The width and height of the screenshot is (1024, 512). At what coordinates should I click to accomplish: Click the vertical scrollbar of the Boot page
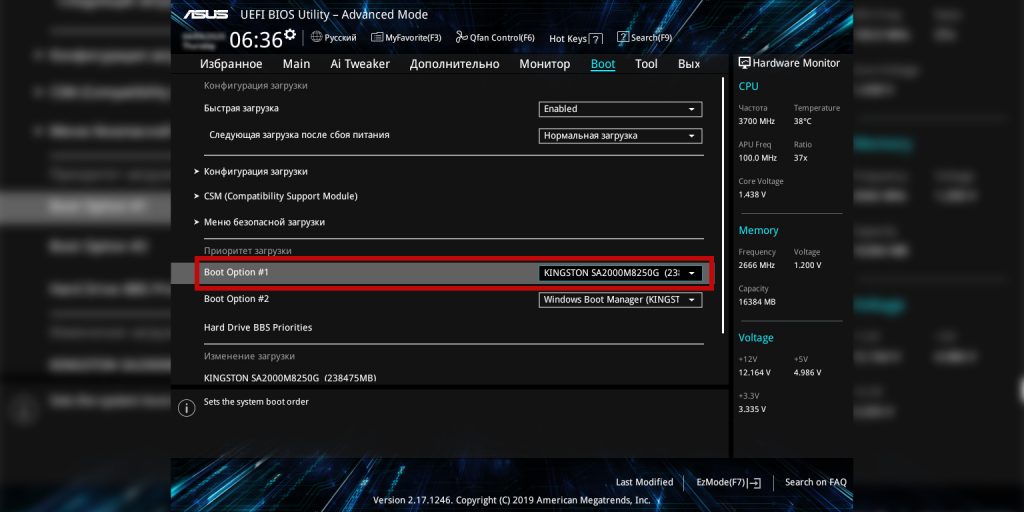click(723, 205)
